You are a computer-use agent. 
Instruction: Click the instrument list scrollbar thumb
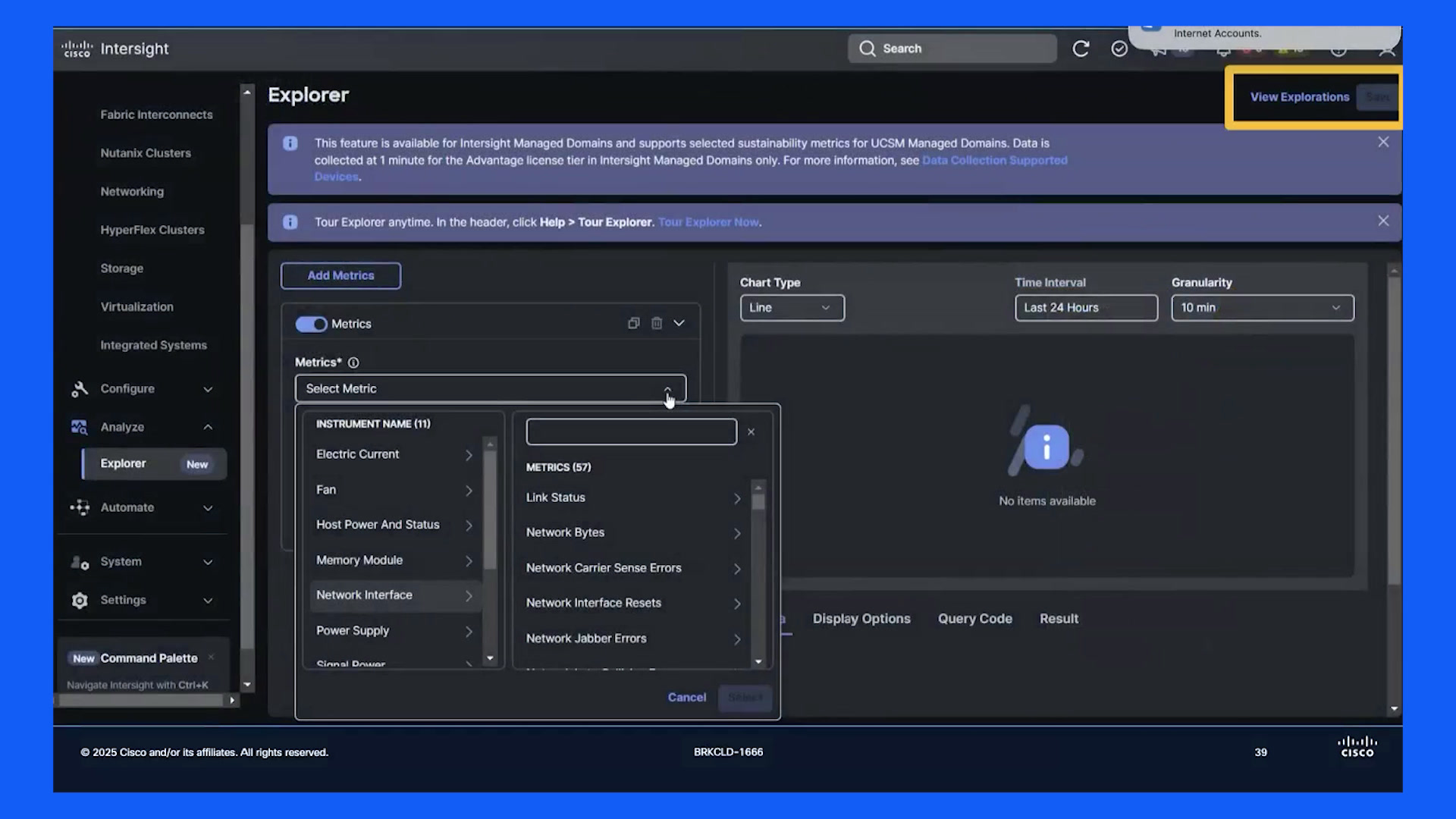(x=491, y=510)
